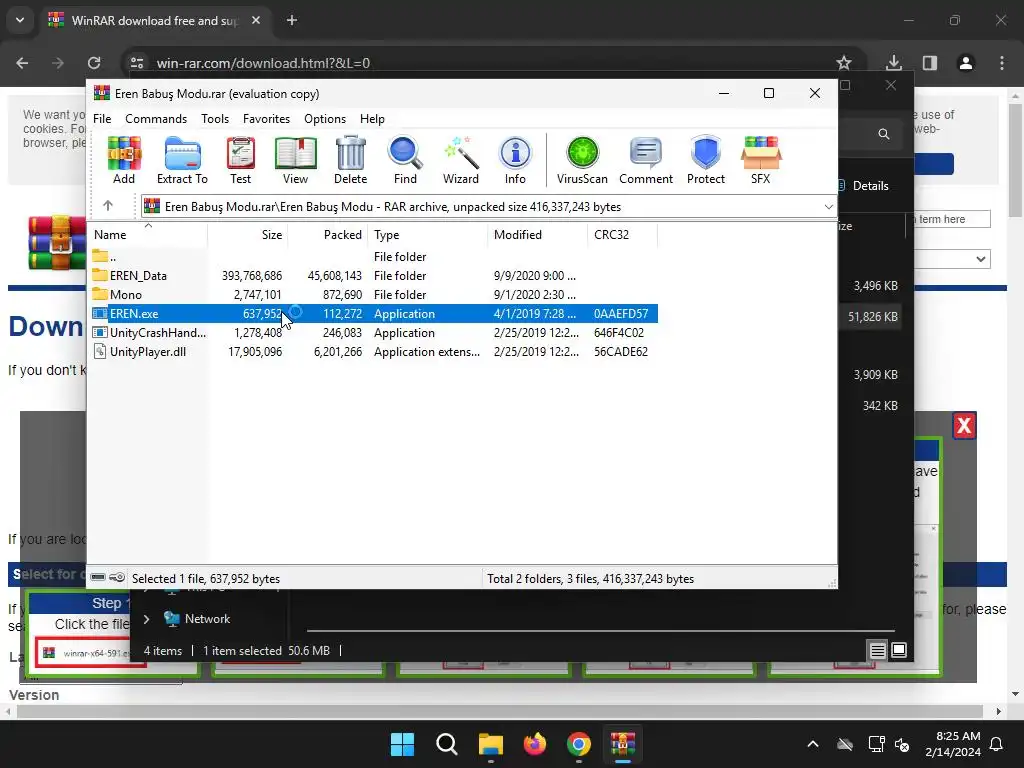The image size is (1024, 768).
Task: Open File Explorer from taskbar
Action: pos(490,744)
